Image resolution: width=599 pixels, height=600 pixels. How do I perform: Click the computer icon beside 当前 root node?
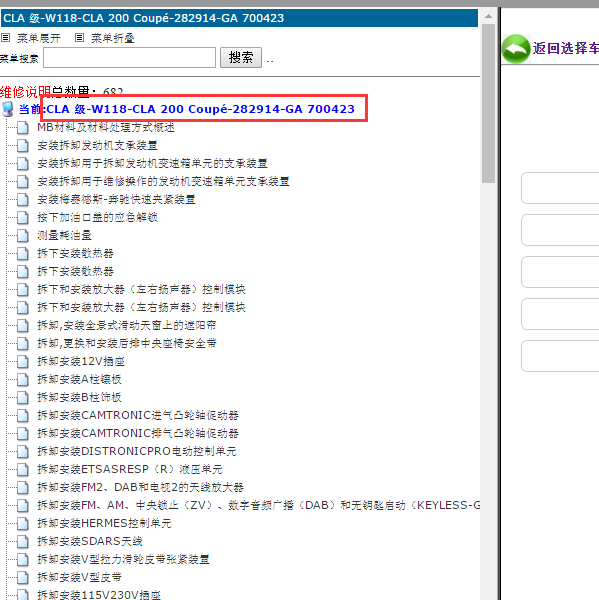pos(8,109)
